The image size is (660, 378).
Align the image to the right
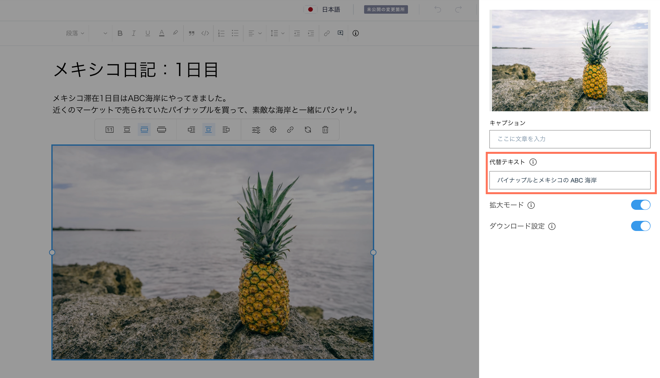pyautogui.click(x=226, y=130)
